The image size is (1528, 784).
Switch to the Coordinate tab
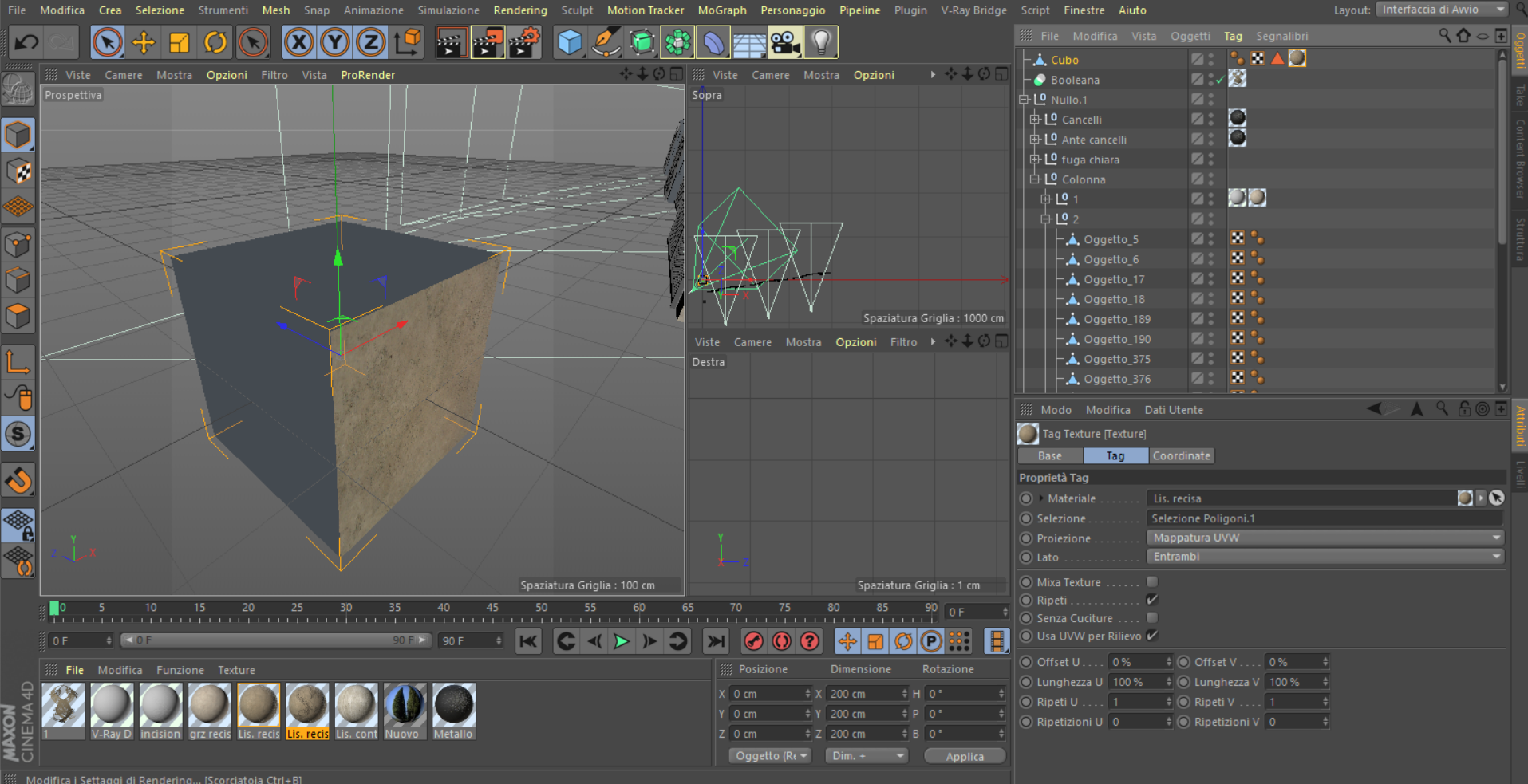[1181, 456]
